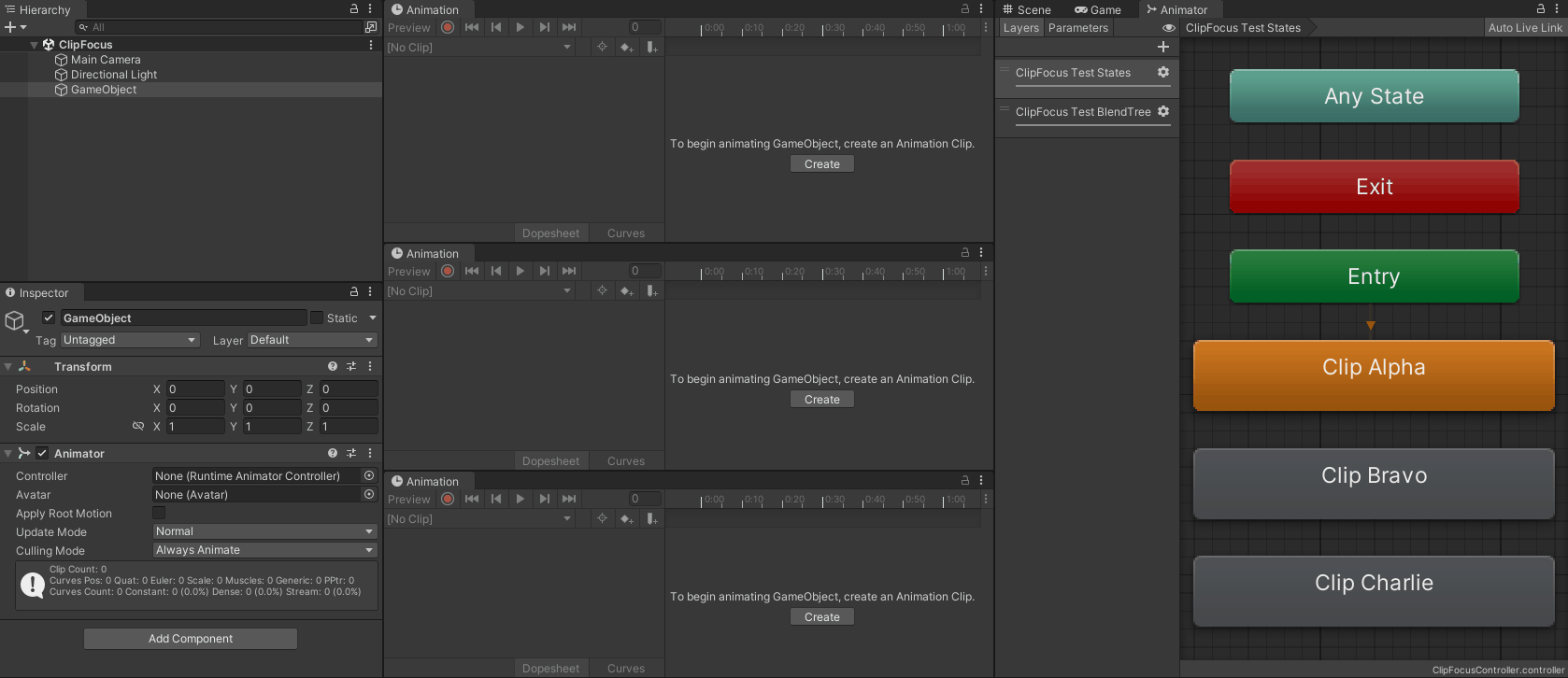Go to next keyframe in middle Animation window
Screen dimensions: 1568x678
(x=545, y=271)
